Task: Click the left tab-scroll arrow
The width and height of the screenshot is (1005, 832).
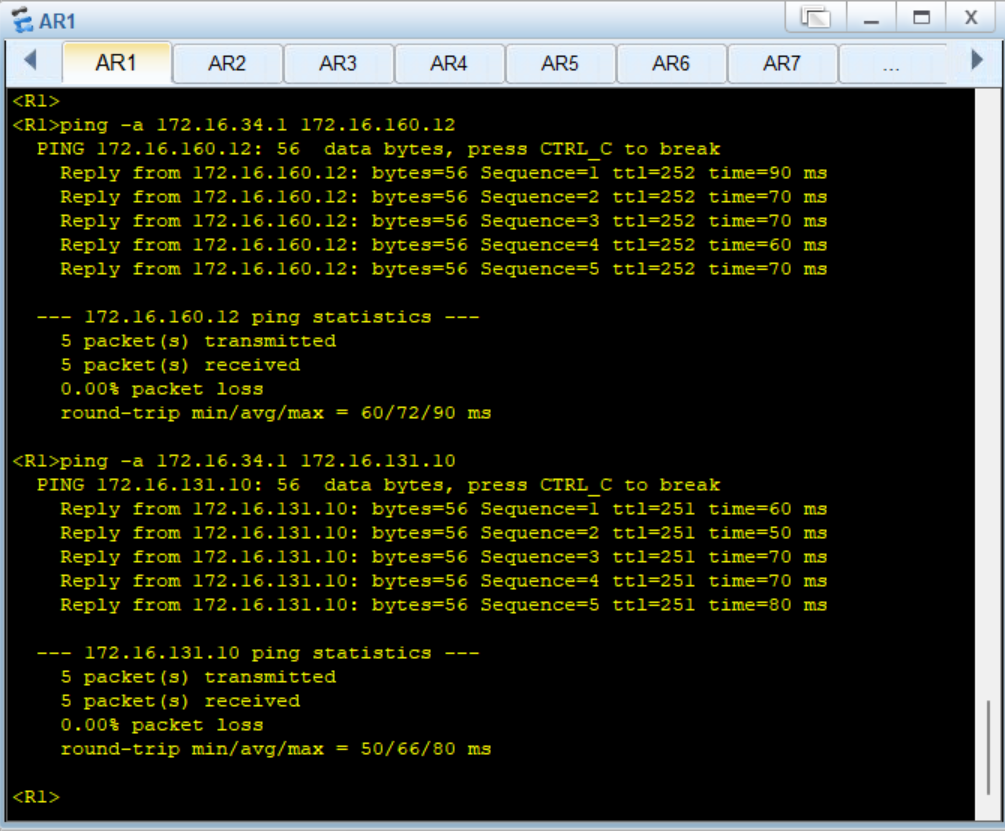Action: pos(33,61)
